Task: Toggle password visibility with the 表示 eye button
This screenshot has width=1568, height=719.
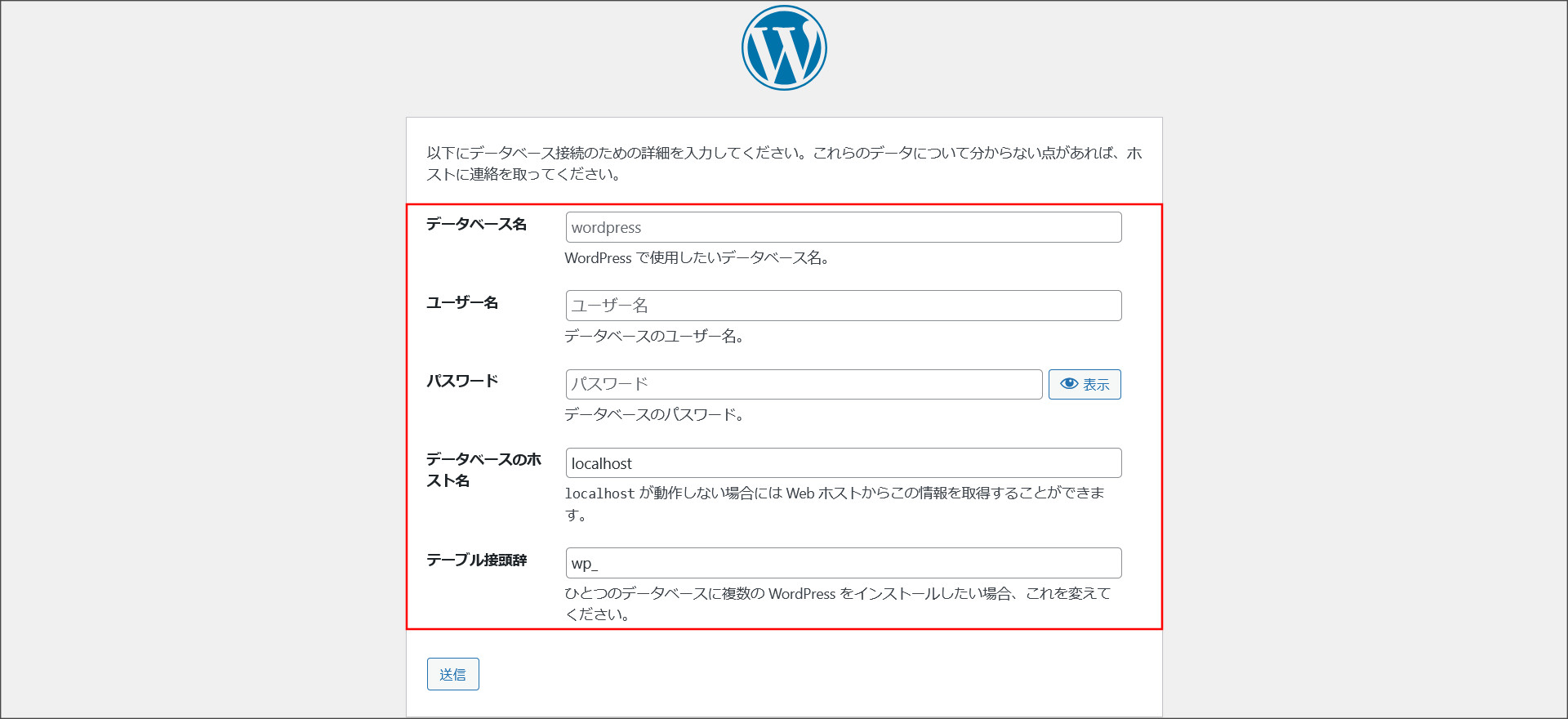Action: click(1084, 384)
